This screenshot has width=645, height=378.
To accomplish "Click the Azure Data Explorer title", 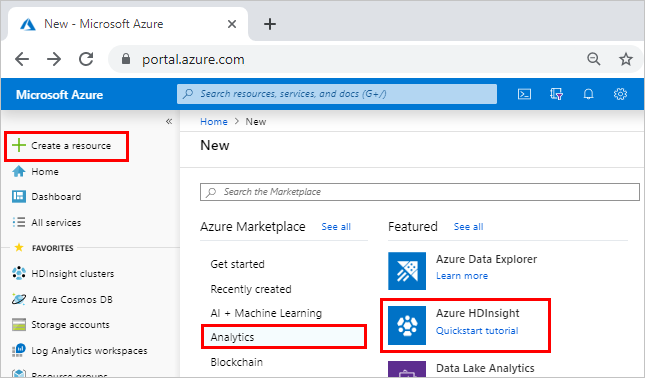I will coord(486,259).
